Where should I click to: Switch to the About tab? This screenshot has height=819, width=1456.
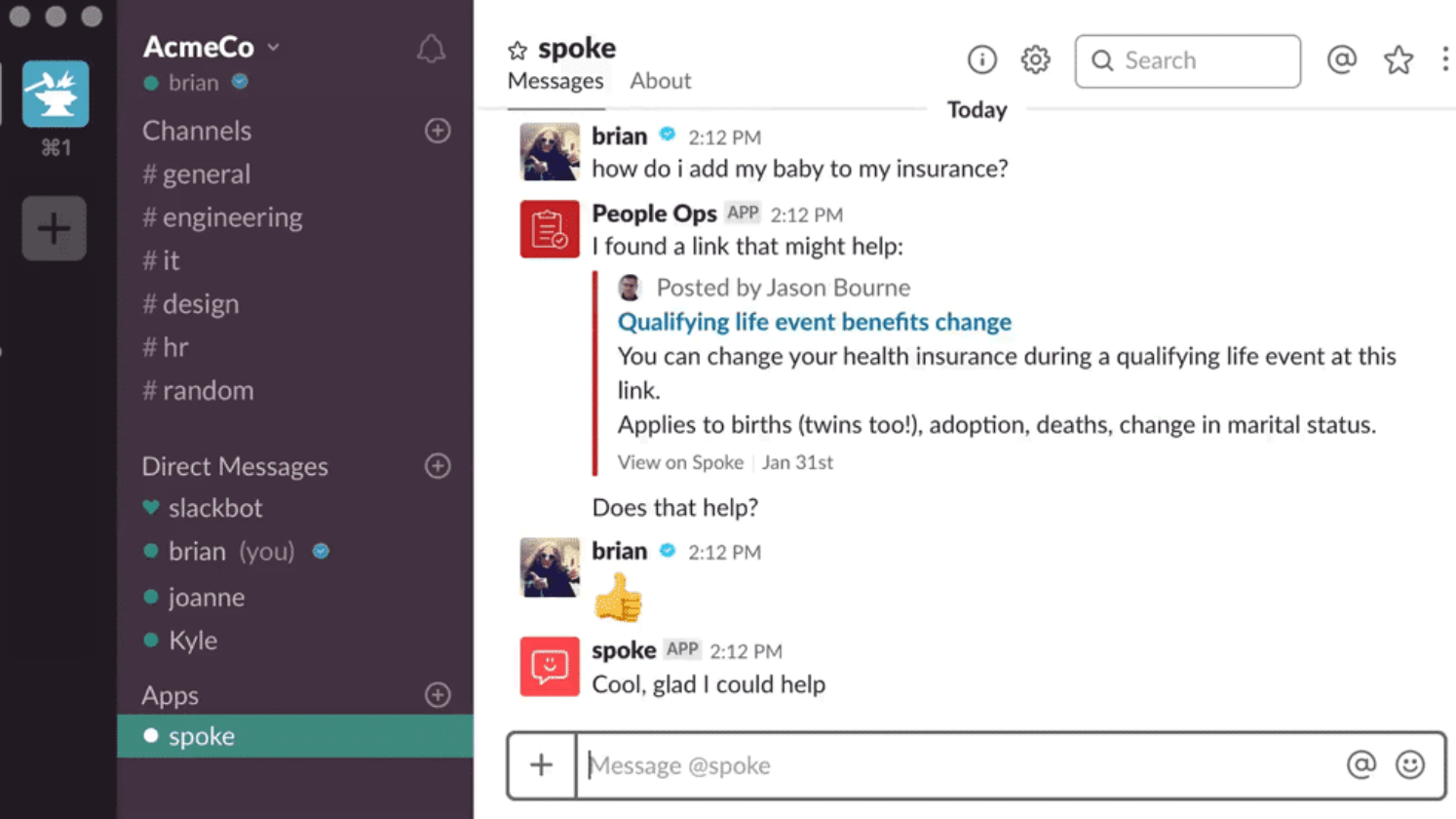660,81
